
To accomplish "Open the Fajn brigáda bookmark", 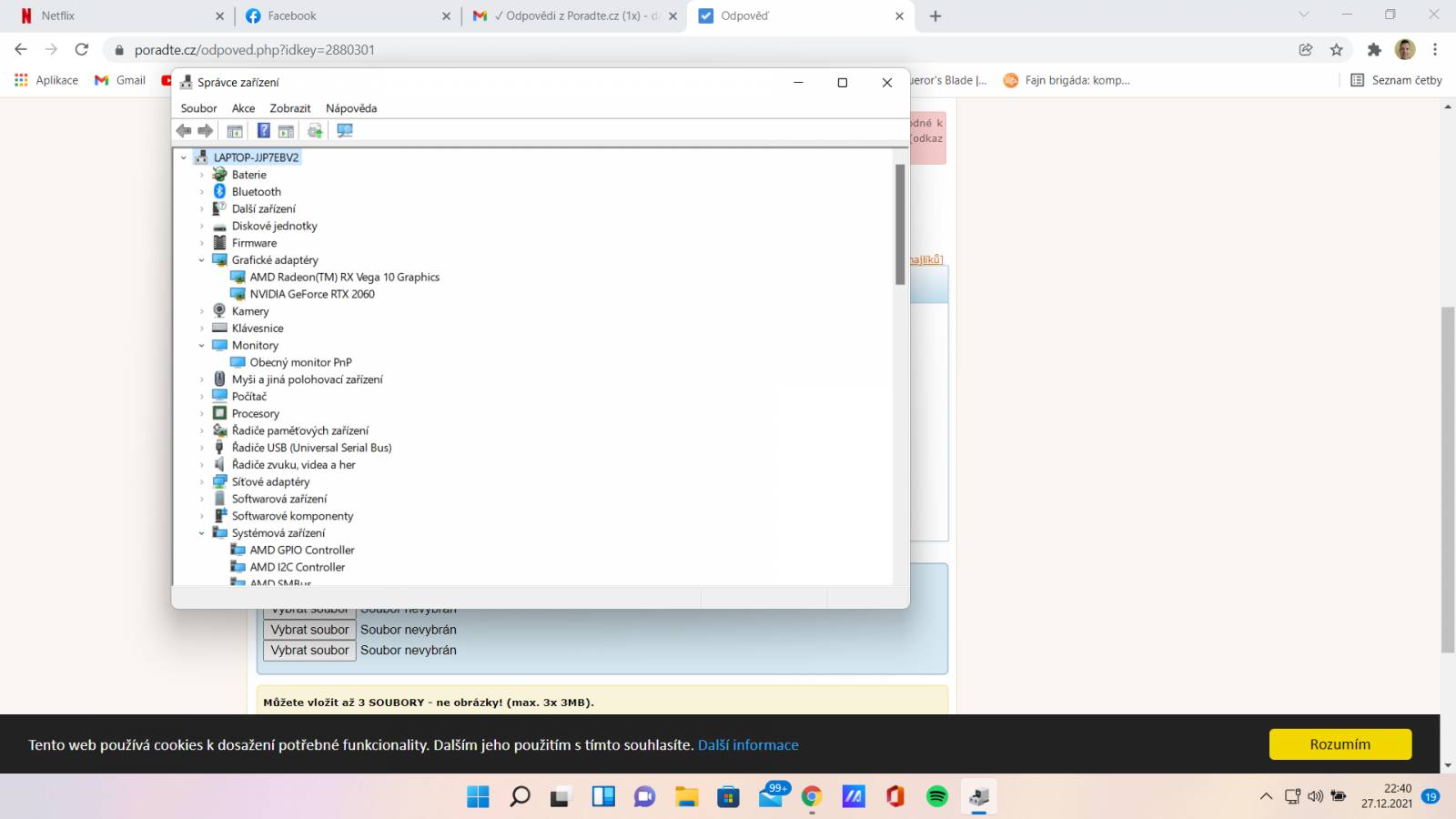I will (1067, 80).
